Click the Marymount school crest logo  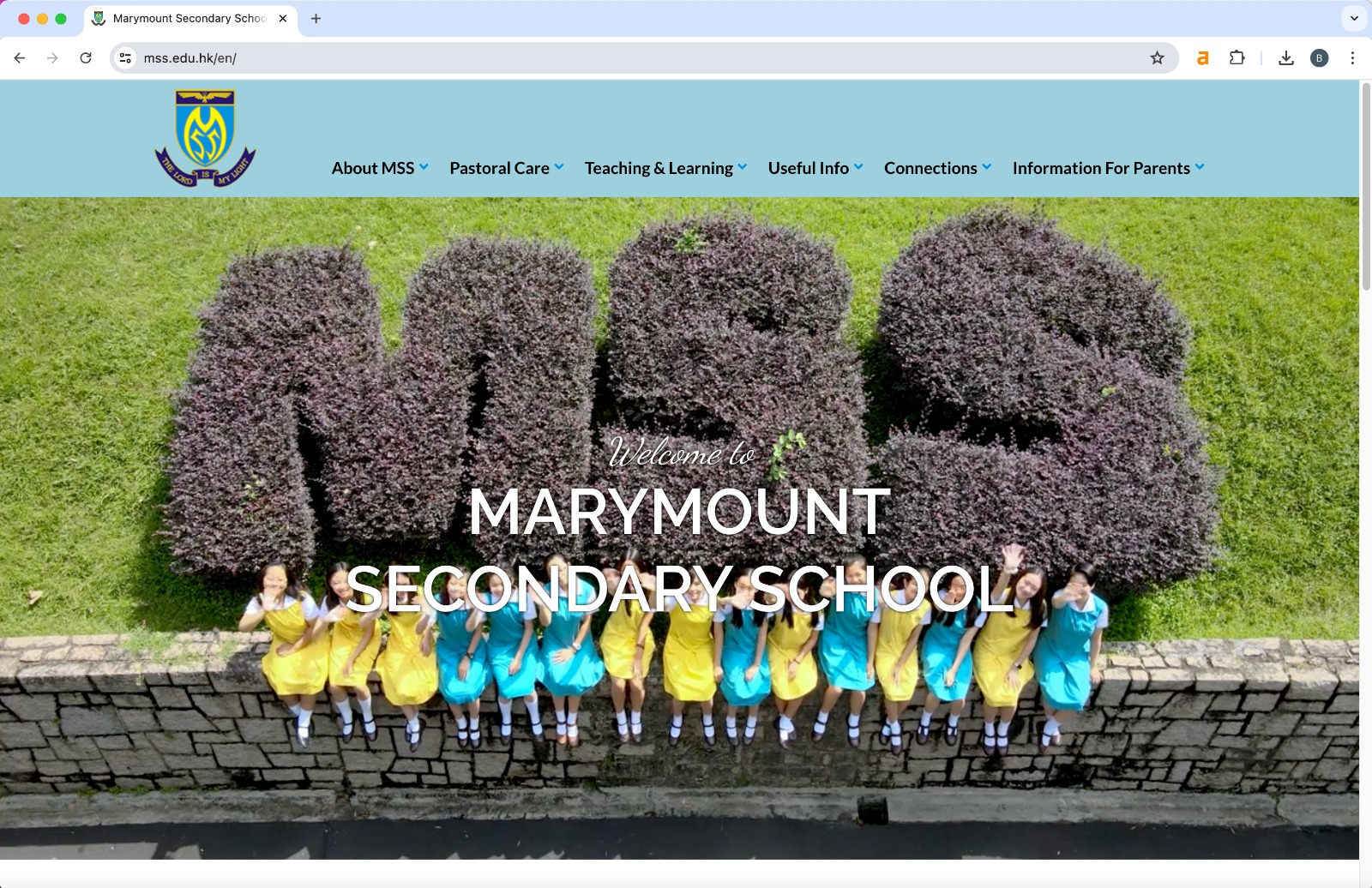pos(206,139)
